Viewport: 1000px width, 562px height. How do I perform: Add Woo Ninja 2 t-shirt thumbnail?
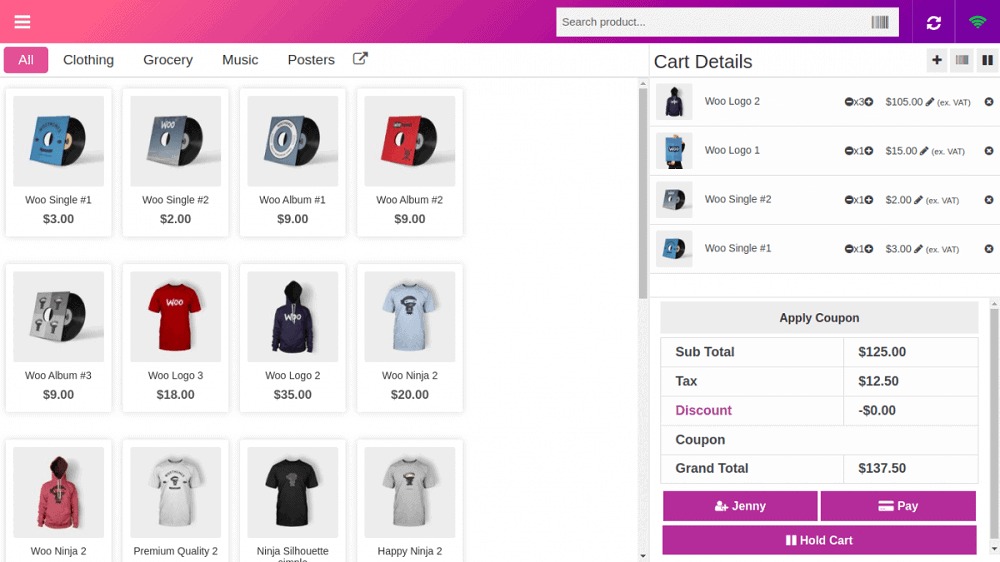click(410, 317)
